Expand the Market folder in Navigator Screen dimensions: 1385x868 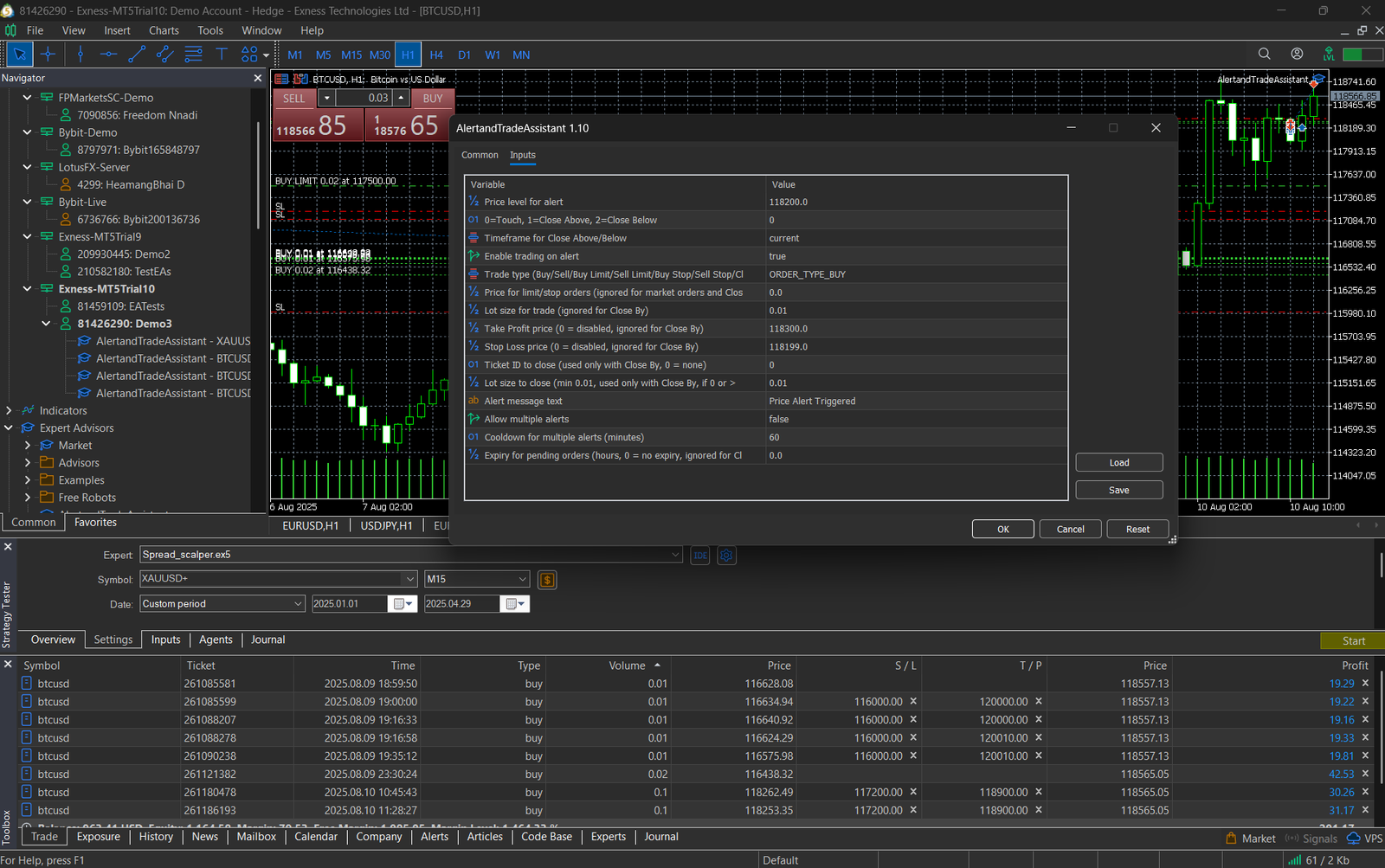[x=28, y=446]
